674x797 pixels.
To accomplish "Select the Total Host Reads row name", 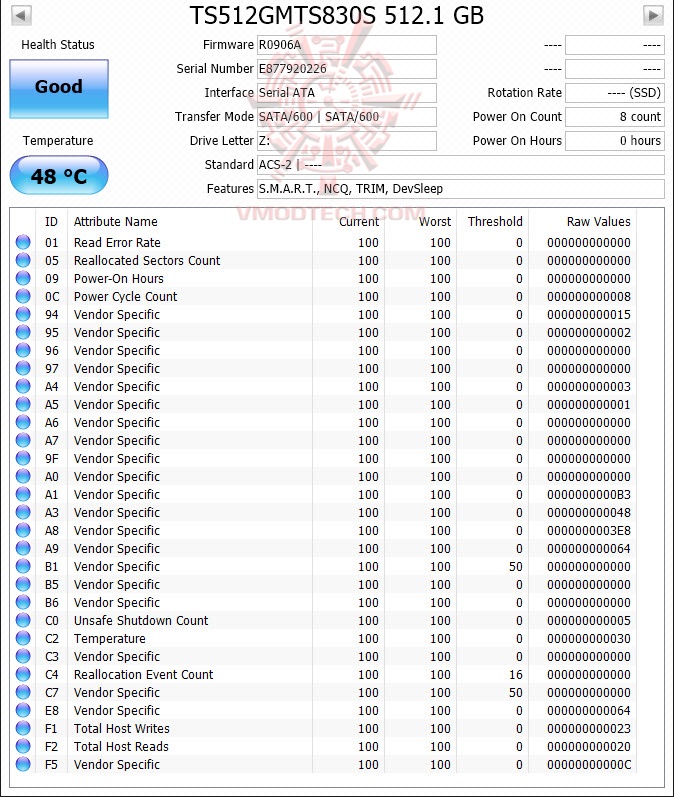I will 121,746.
